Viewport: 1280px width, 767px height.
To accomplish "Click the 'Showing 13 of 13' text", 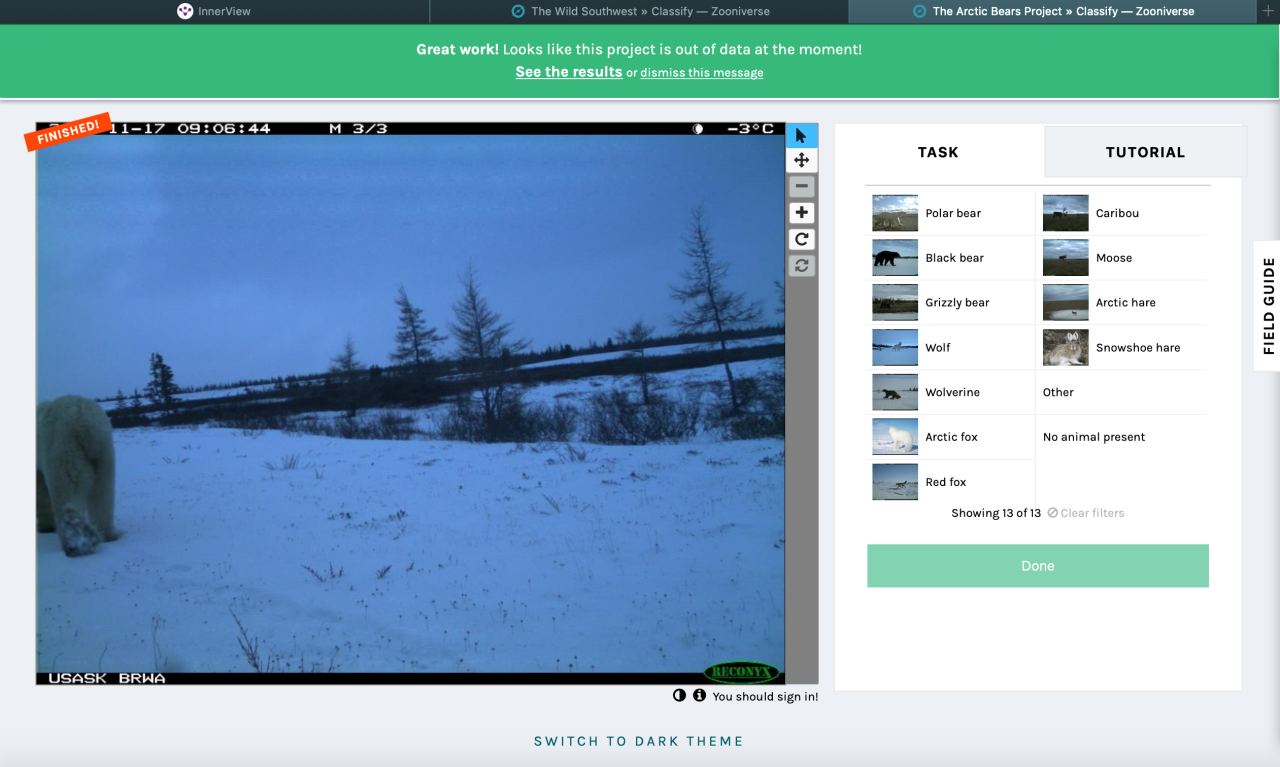I will (x=996, y=513).
